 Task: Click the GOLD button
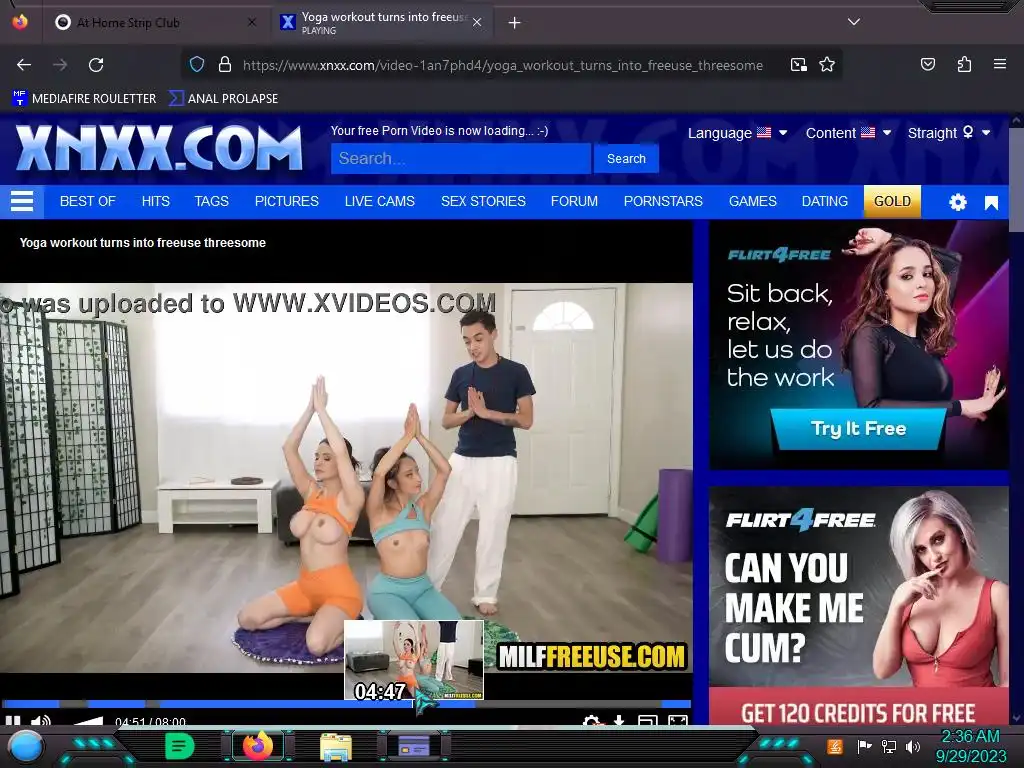click(x=892, y=201)
